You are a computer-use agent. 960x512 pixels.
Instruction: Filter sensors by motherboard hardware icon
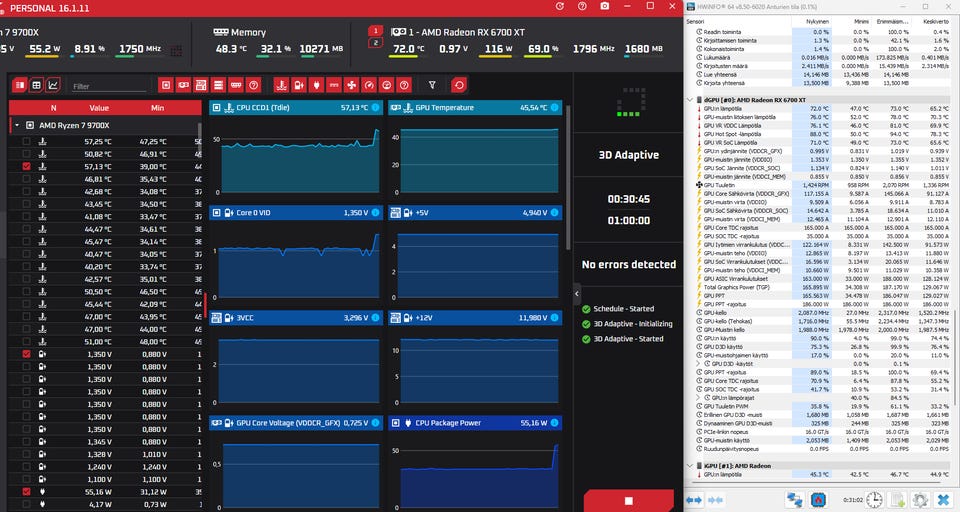coord(201,85)
